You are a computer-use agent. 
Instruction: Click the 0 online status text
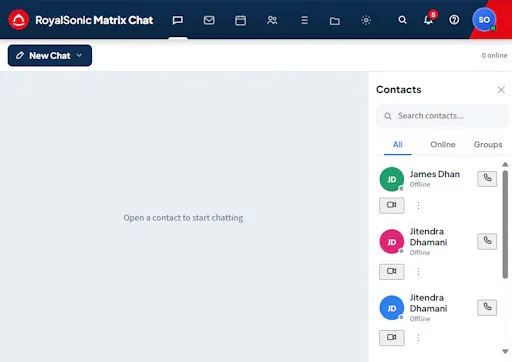(x=494, y=55)
